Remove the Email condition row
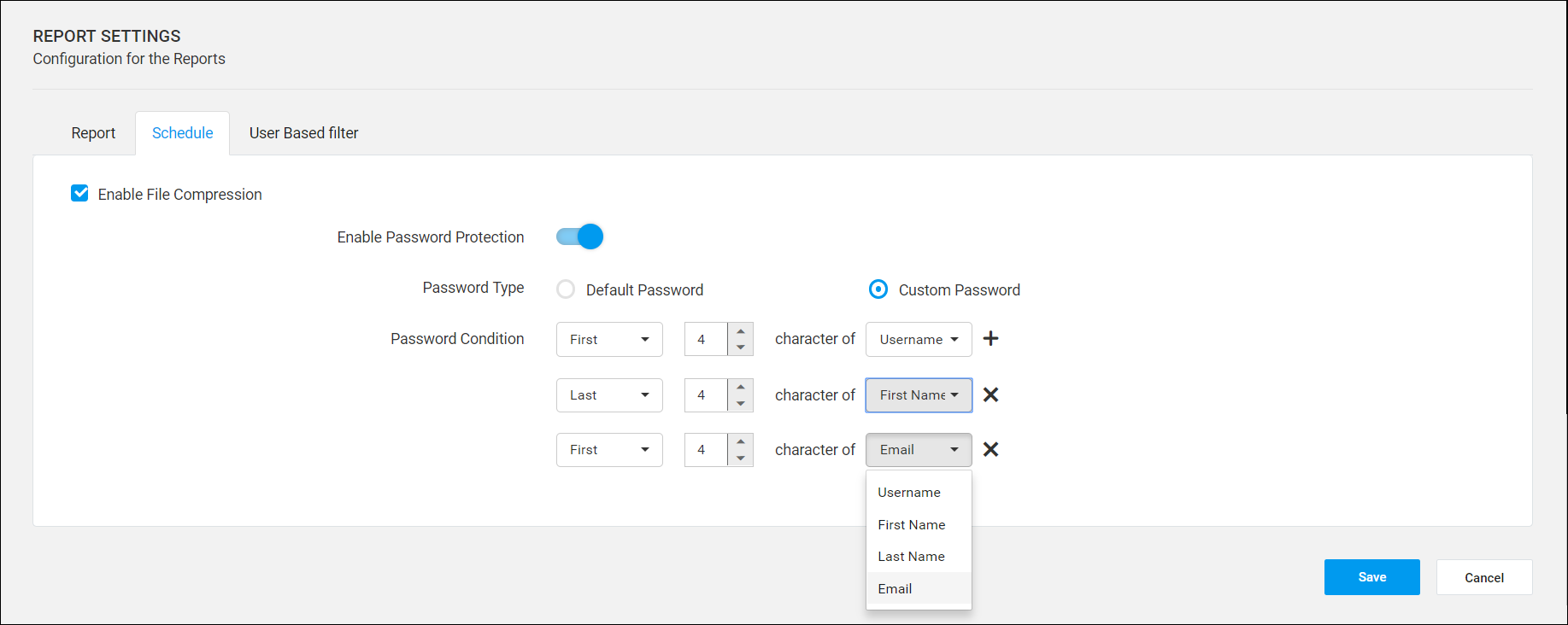This screenshot has height=625, width=1568. pos(990,449)
